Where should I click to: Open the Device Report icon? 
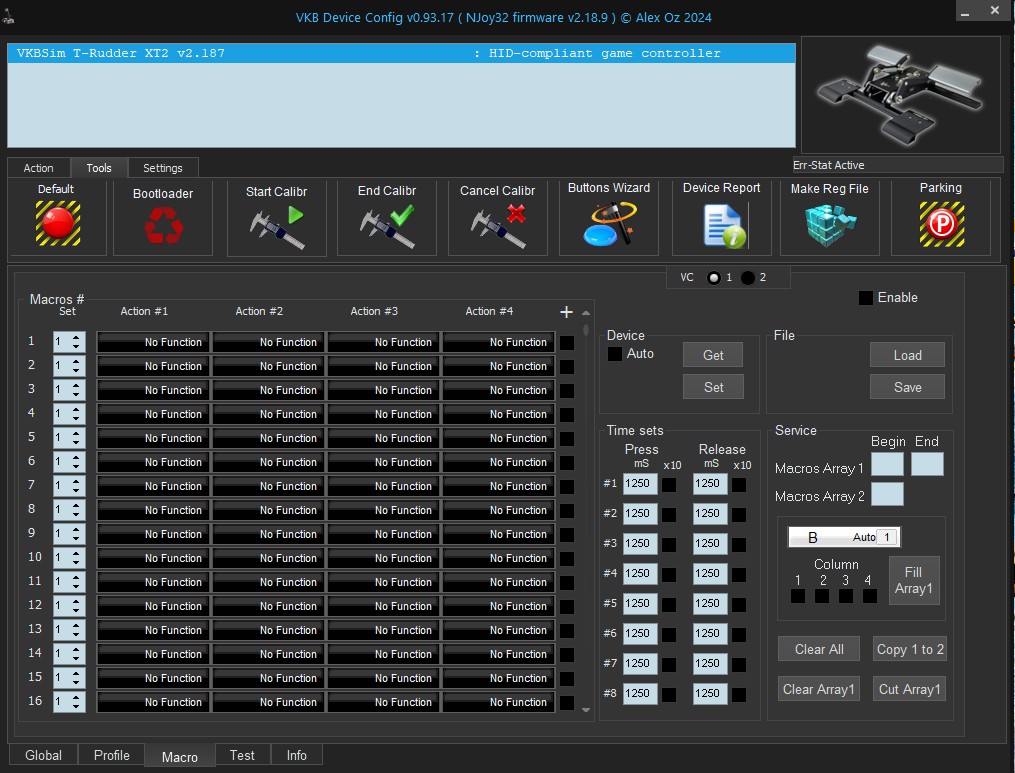tap(723, 226)
